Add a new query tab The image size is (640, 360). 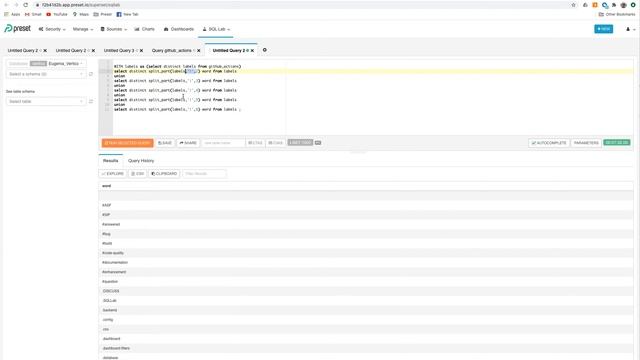(264, 50)
